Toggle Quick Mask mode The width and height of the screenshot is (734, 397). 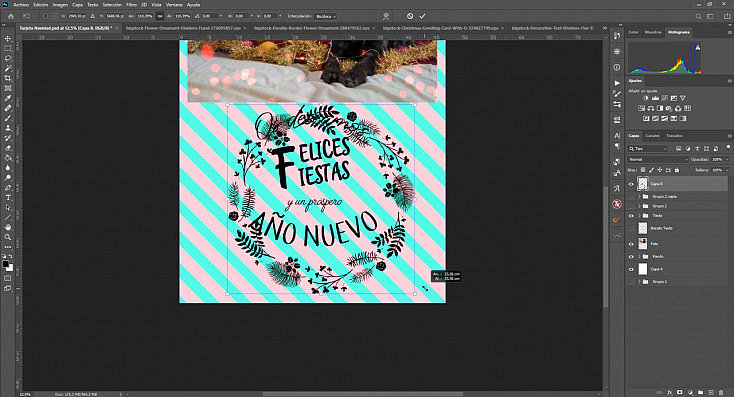point(7,278)
